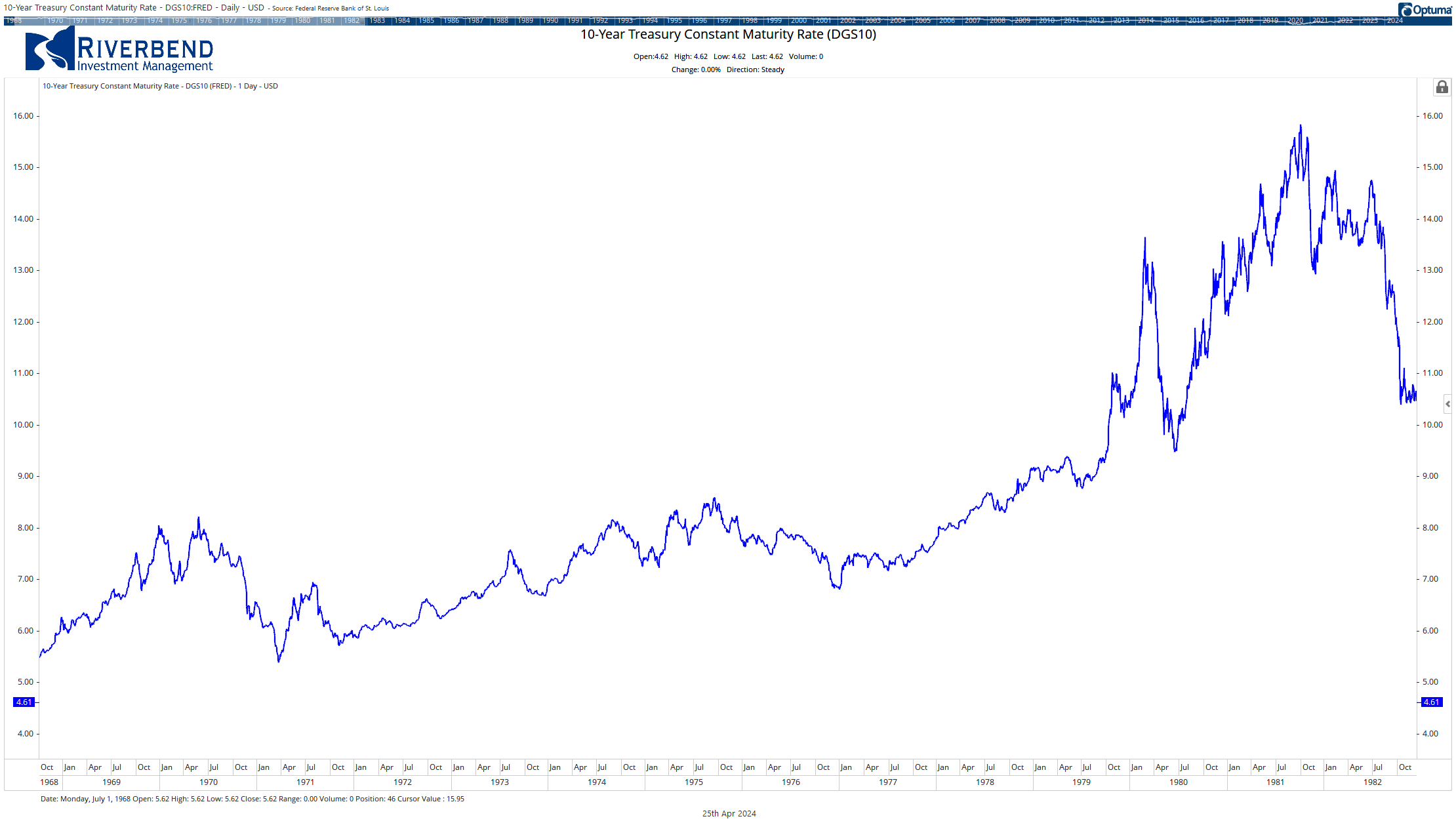
Task: Click the right-axis 4.61 price tag
Action: pos(1431,702)
